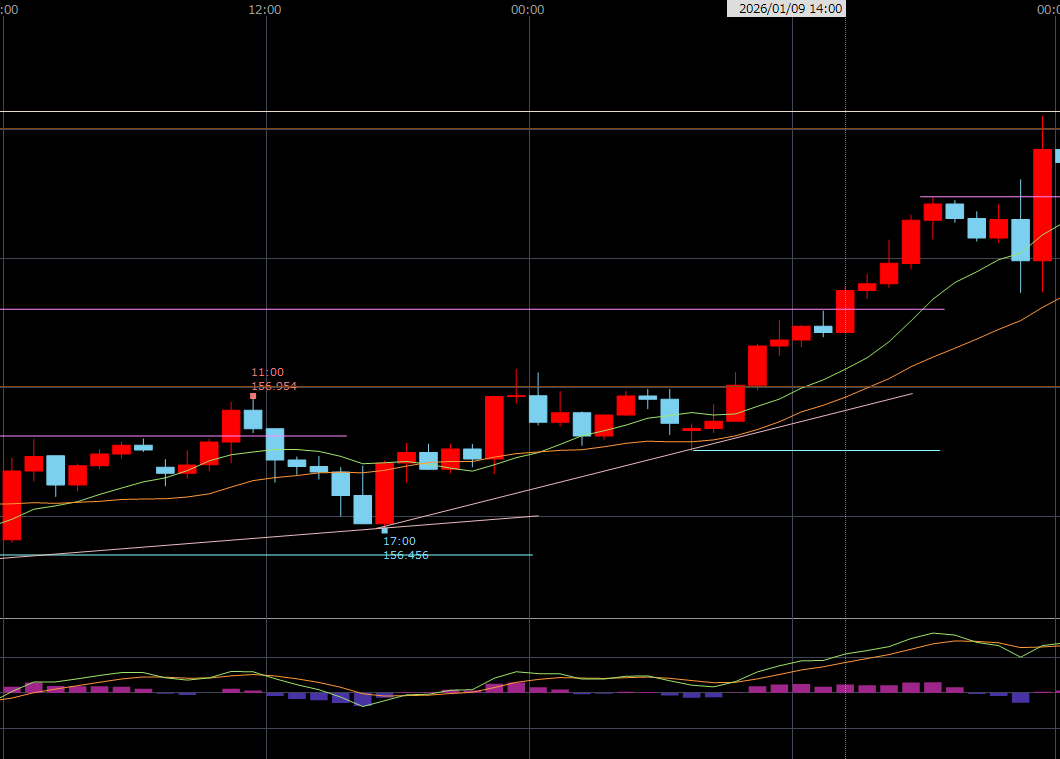Click the tallest red candle at the chart's peak
The image size is (1060, 759).
tap(1042, 204)
